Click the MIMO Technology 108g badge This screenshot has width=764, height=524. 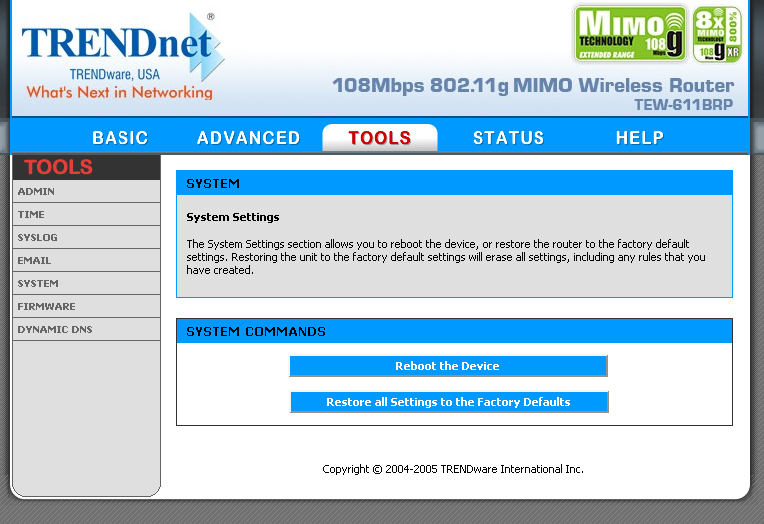coord(630,33)
